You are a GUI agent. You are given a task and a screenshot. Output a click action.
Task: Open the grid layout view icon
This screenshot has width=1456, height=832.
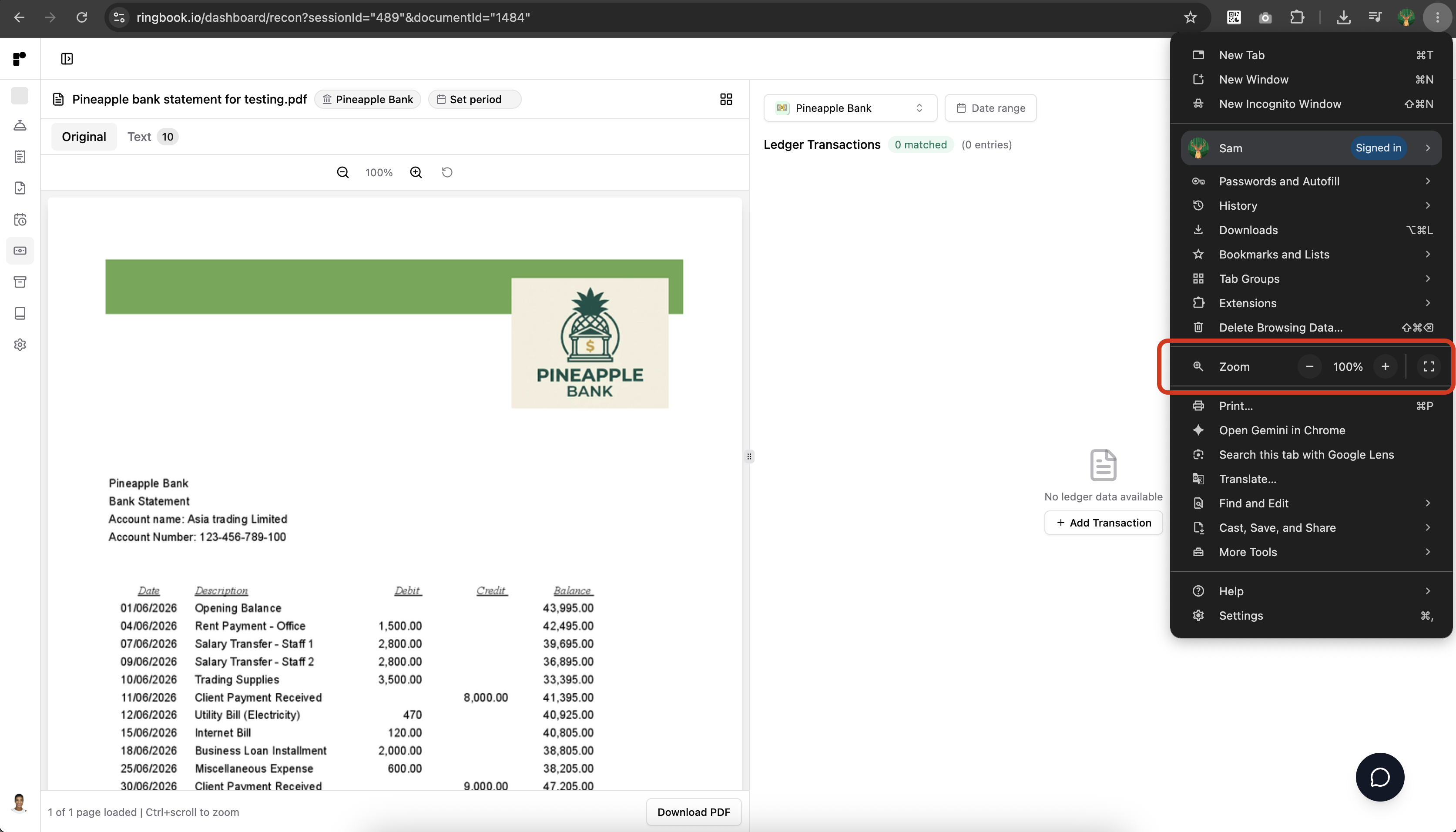[726, 99]
